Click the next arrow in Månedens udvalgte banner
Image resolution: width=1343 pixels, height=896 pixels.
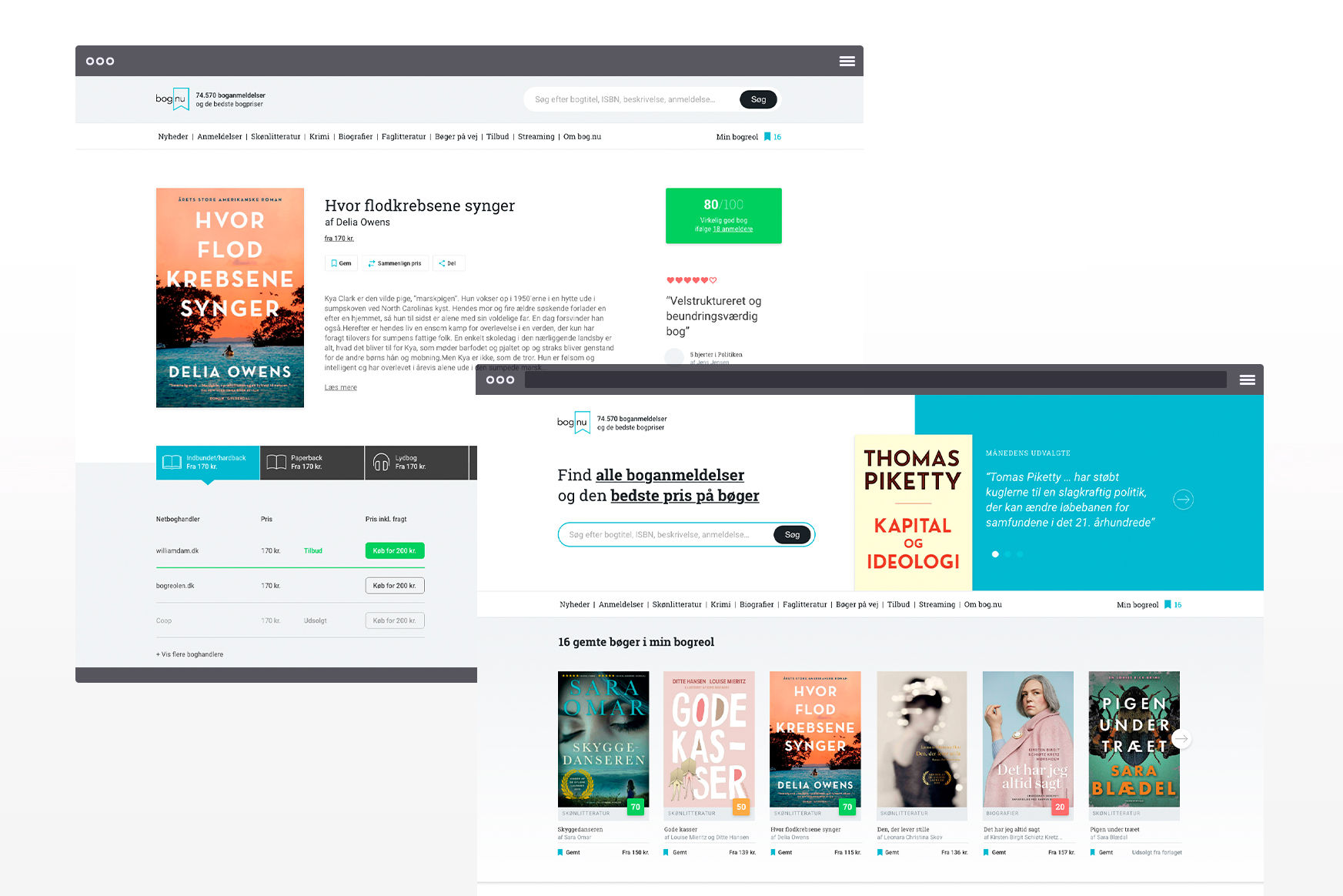pos(1183,500)
